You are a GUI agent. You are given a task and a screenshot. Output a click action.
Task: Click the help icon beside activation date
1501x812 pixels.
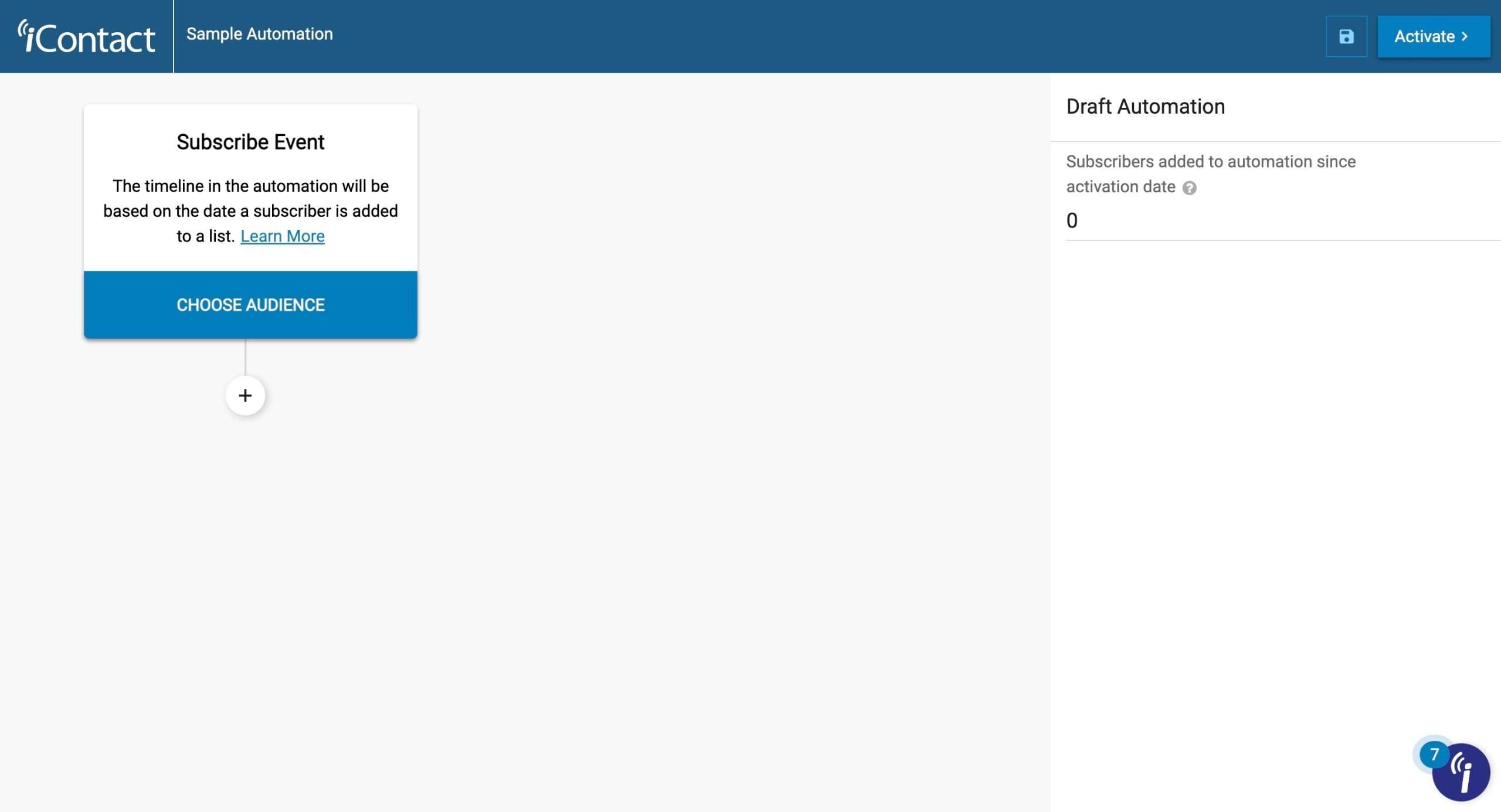click(x=1189, y=188)
